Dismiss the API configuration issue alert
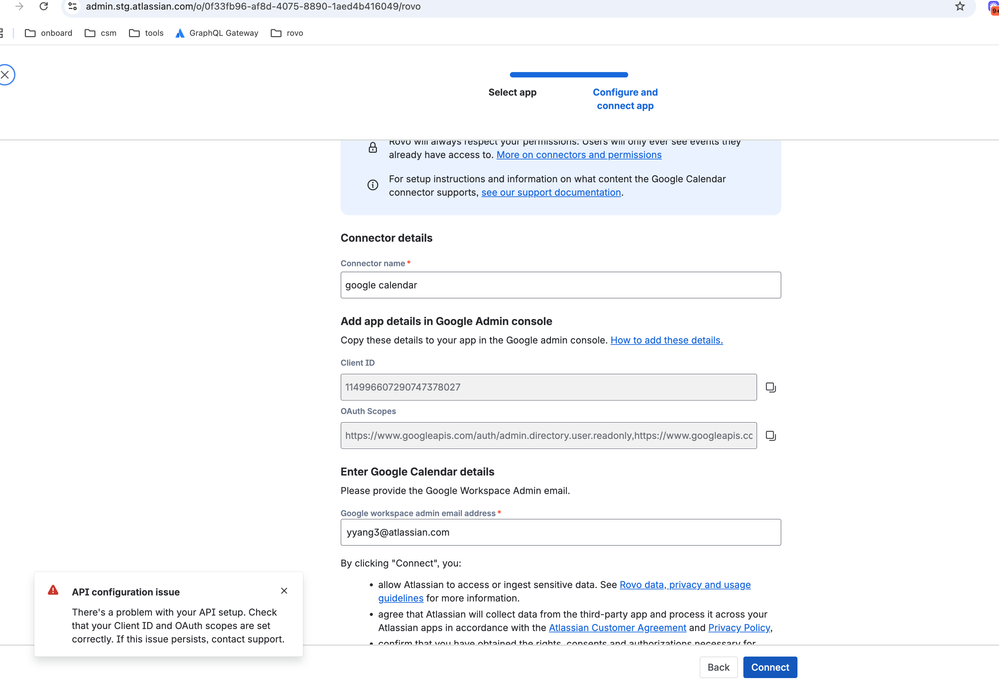 point(284,591)
